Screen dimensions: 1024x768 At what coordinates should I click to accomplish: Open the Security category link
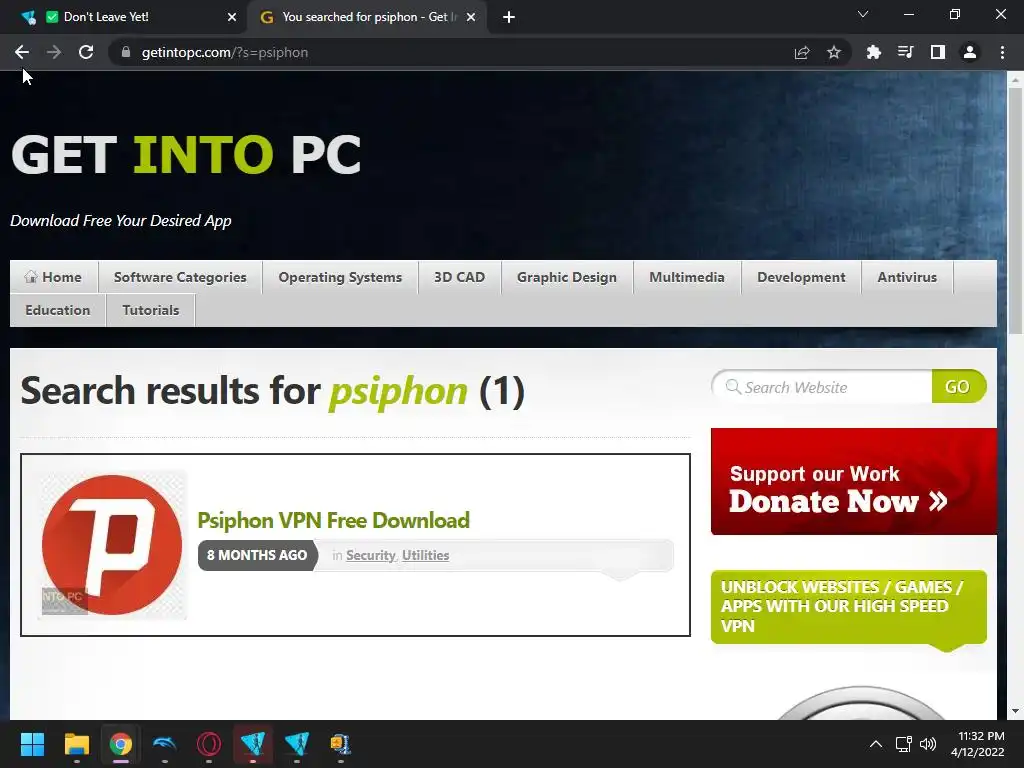click(370, 555)
